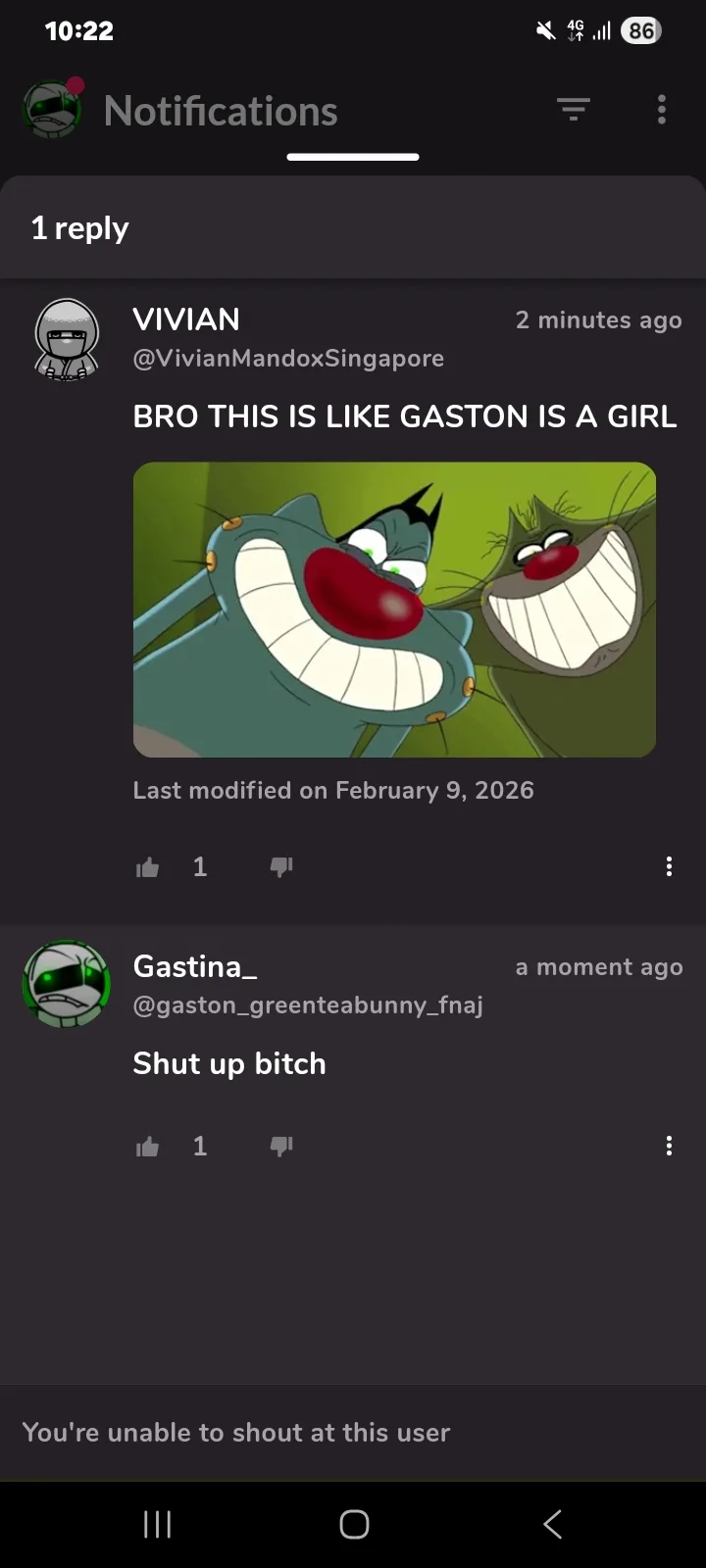Screen dimensions: 706x1568
Task: Tap the Notifications title tab
Action: 221,111
